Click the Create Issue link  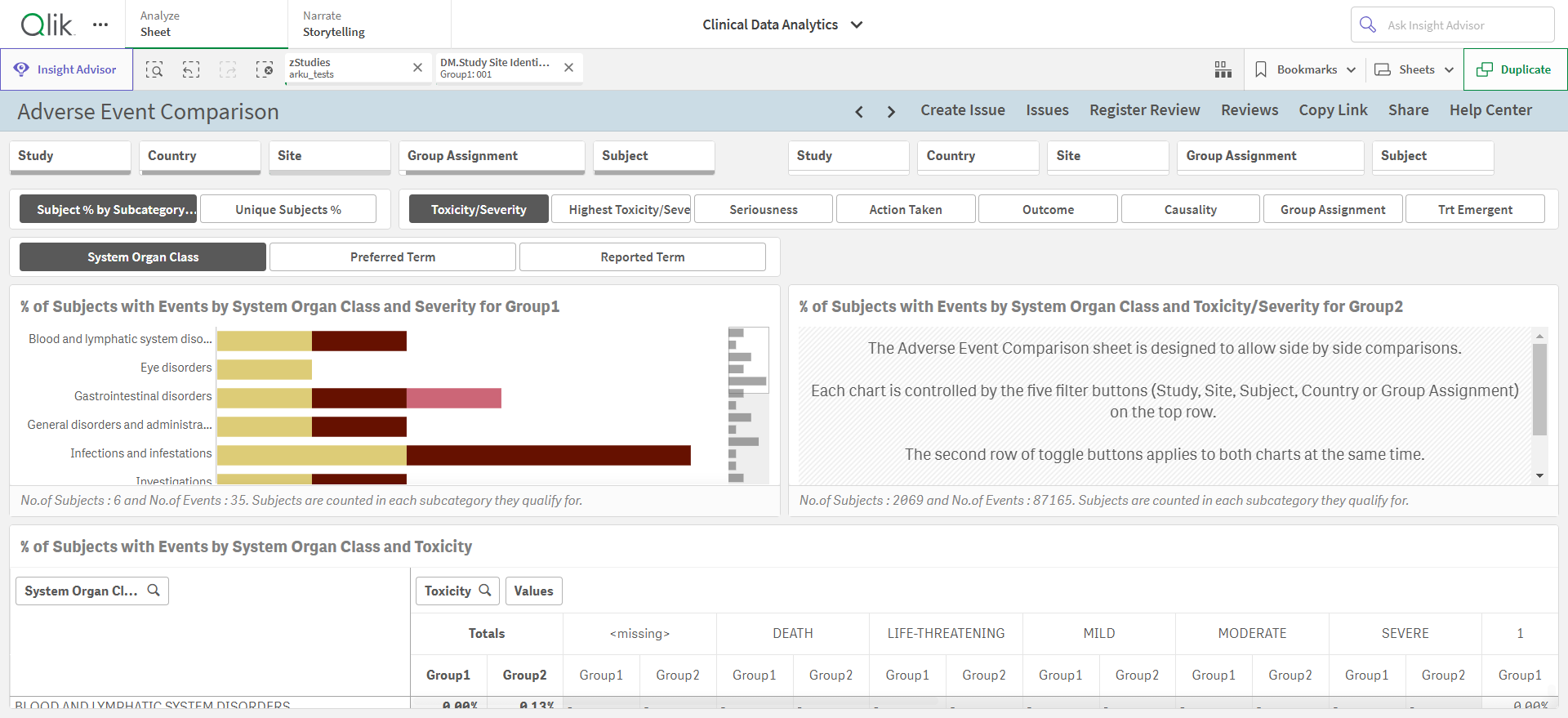(963, 110)
